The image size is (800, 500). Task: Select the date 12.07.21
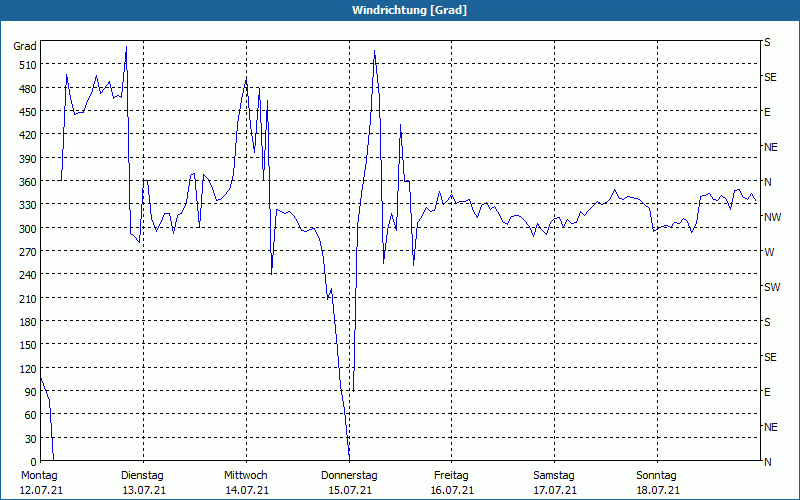pyautogui.click(x=41, y=491)
